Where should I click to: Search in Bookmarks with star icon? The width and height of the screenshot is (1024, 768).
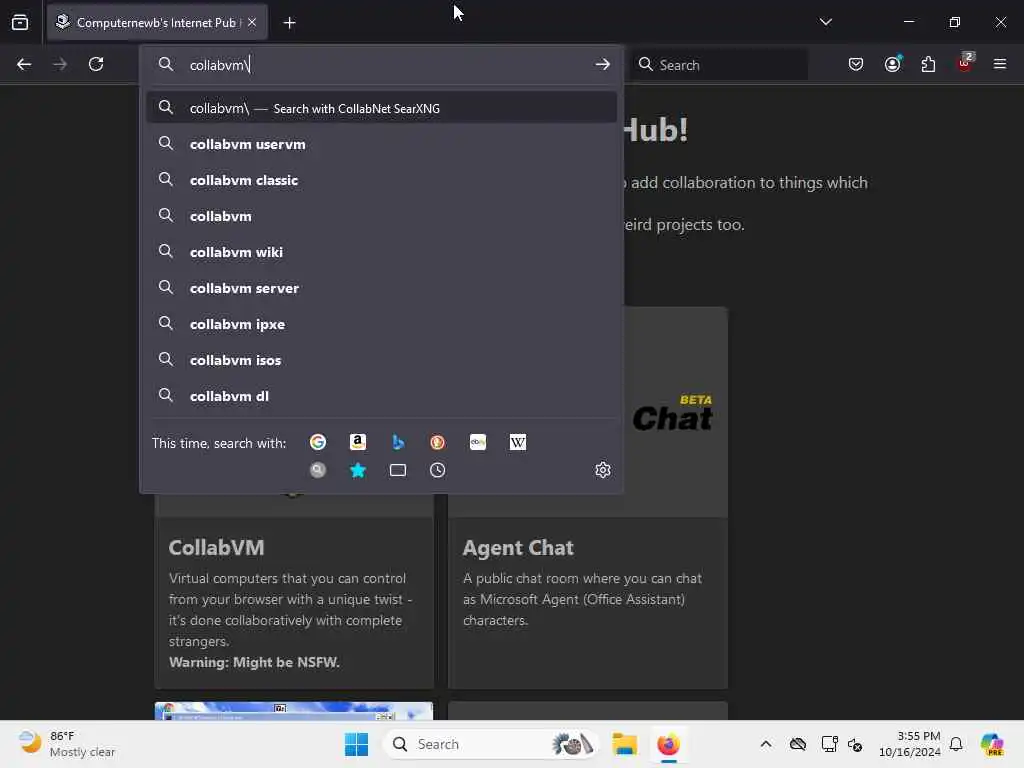pos(358,470)
